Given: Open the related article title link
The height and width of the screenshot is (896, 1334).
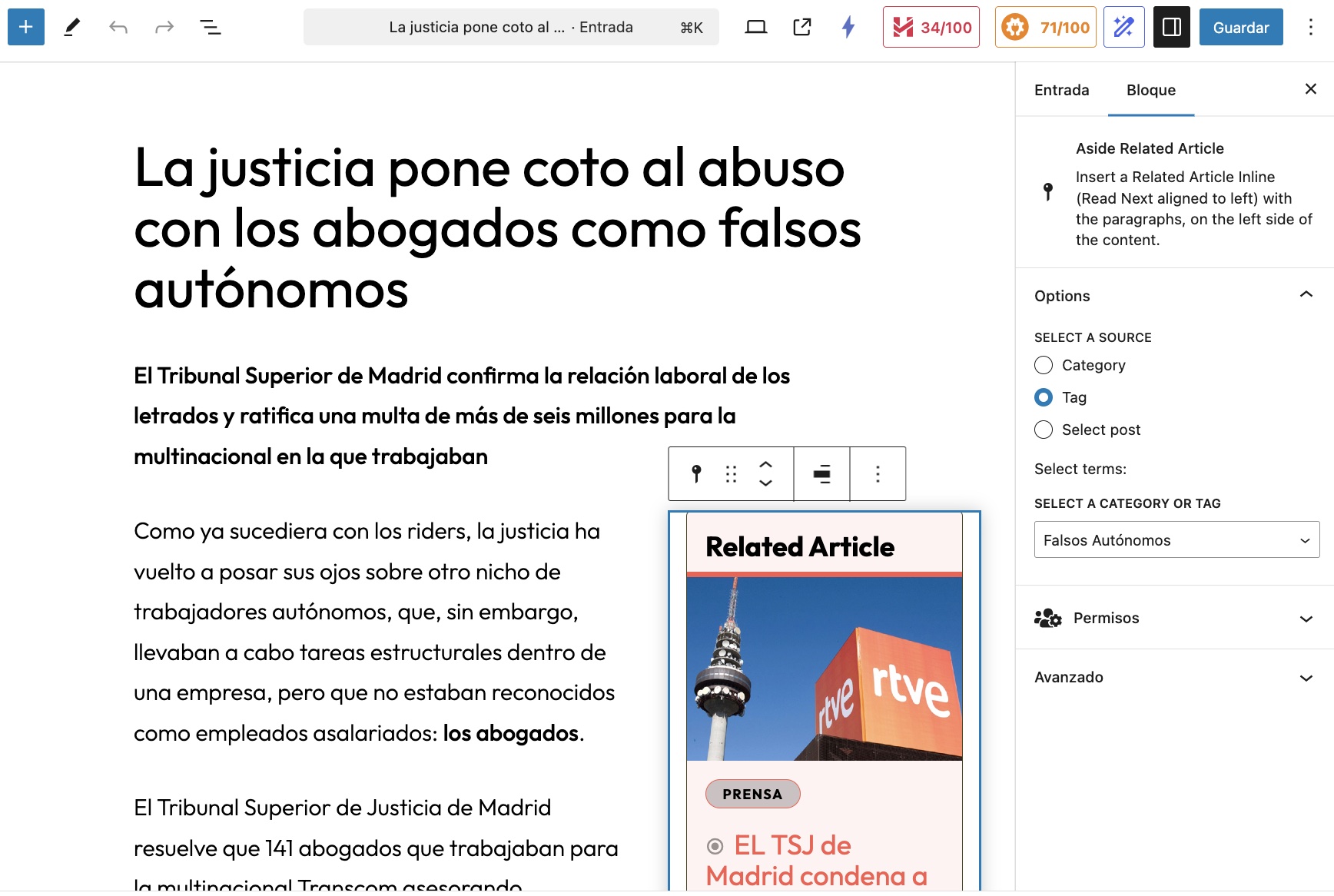Looking at the screenshot, I should 817,861.
